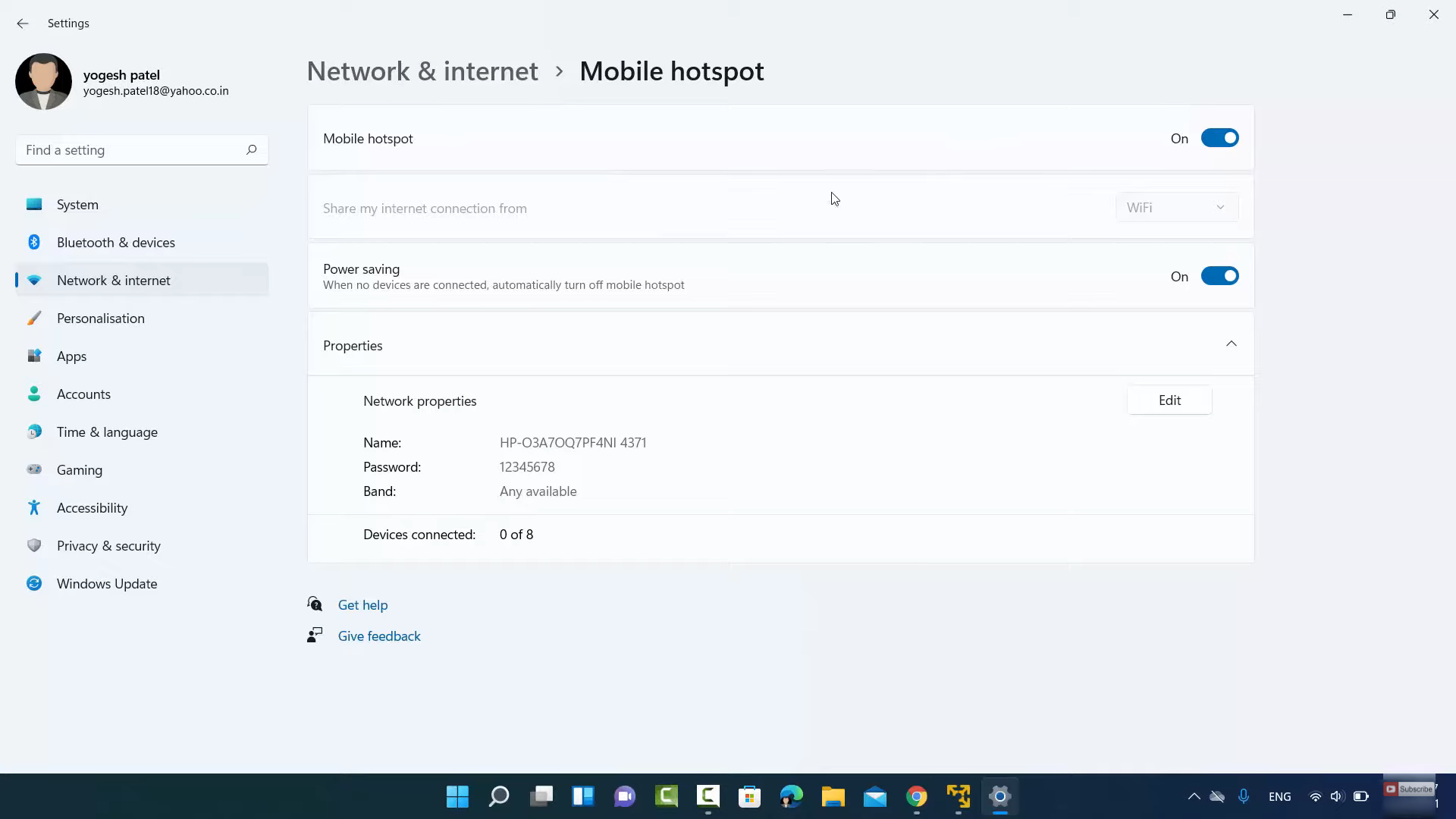Go to Personalisation in sidebar

point(100,318)
